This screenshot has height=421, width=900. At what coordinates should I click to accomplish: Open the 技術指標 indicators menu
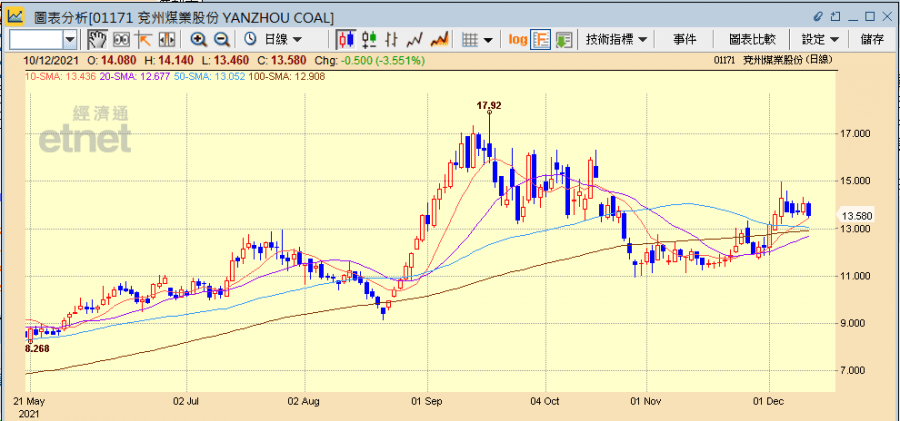click(616, 39)
